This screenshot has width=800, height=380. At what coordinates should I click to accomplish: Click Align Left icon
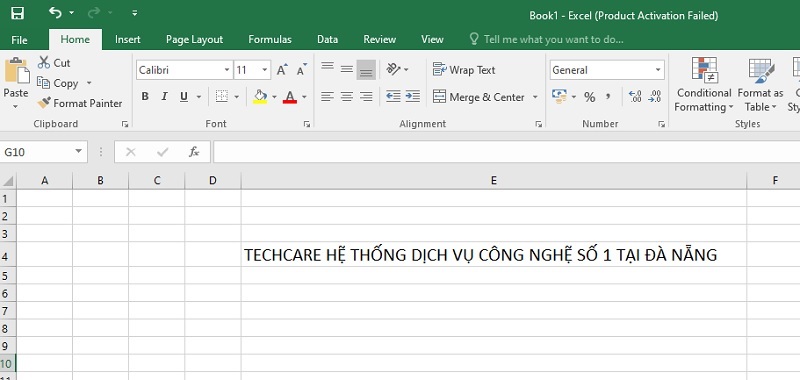(327, 96)
